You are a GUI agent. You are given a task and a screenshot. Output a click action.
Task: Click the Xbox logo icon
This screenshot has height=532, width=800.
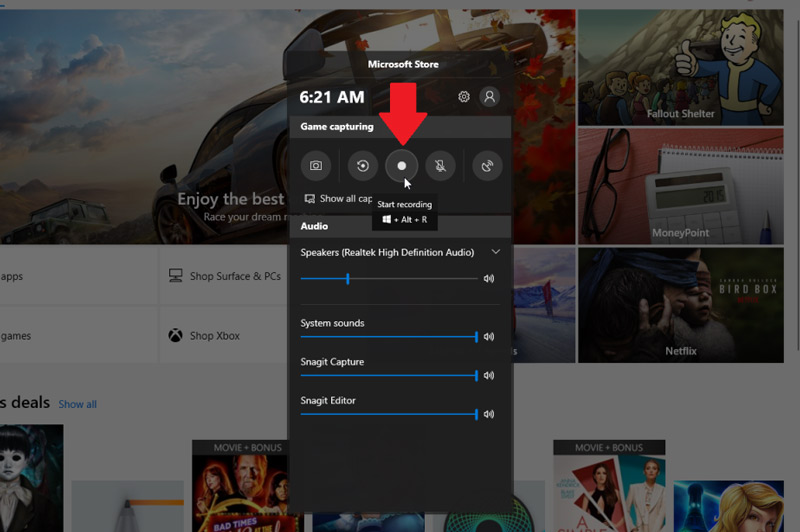coord(176,335)
